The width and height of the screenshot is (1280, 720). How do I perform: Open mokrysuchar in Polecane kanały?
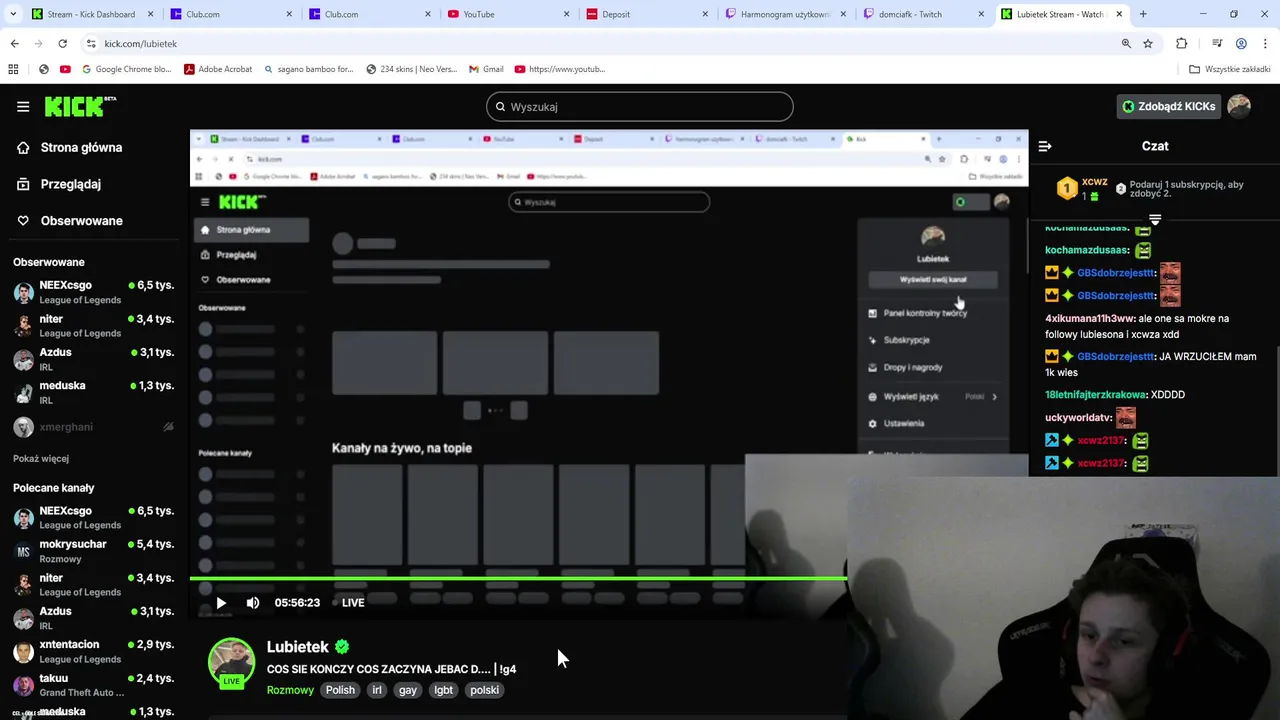click(x=95, y=551)
